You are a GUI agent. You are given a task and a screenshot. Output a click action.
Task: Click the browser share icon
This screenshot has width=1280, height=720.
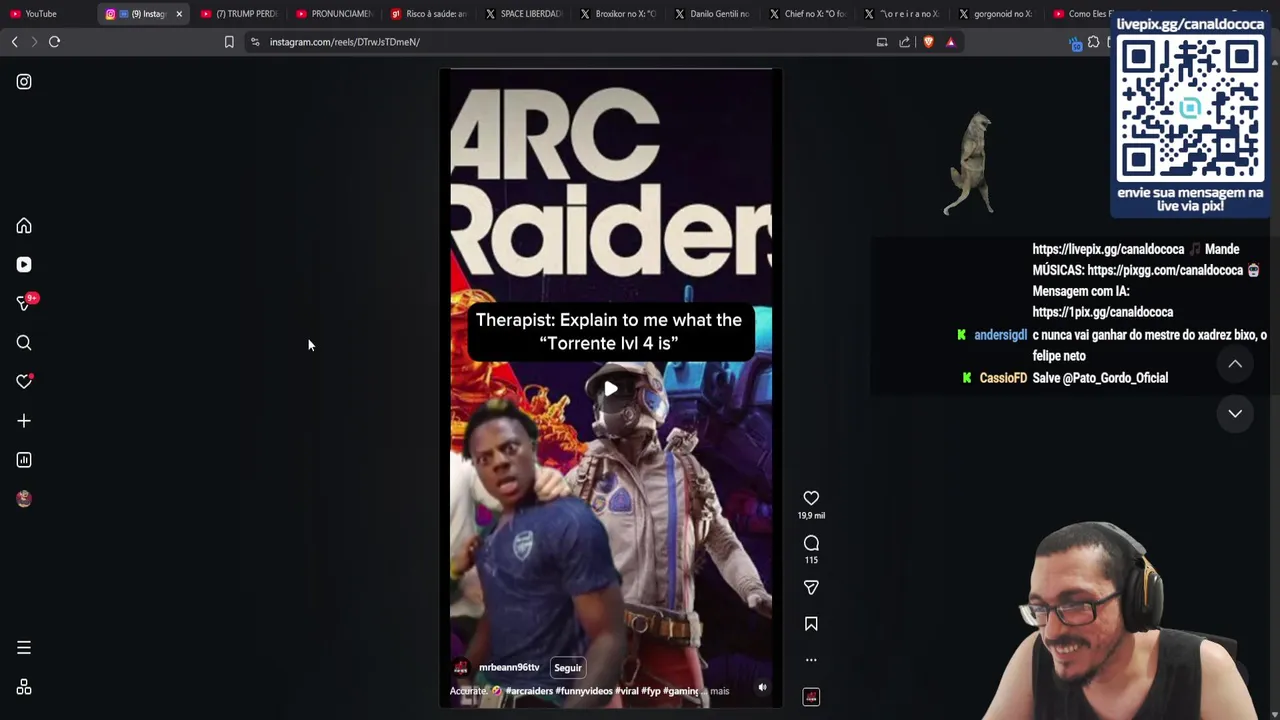905,42
